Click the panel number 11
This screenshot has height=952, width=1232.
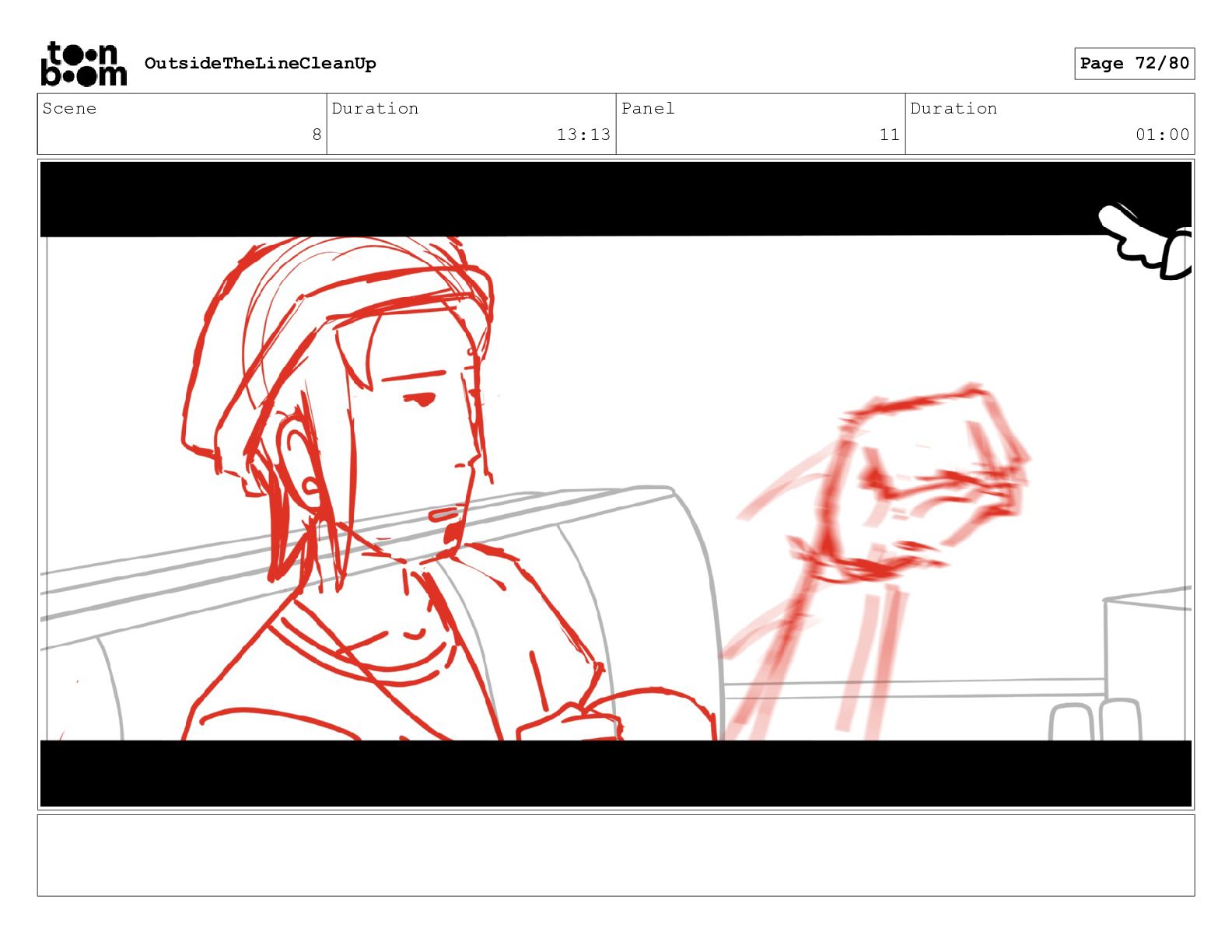click(x=890, y=135)
